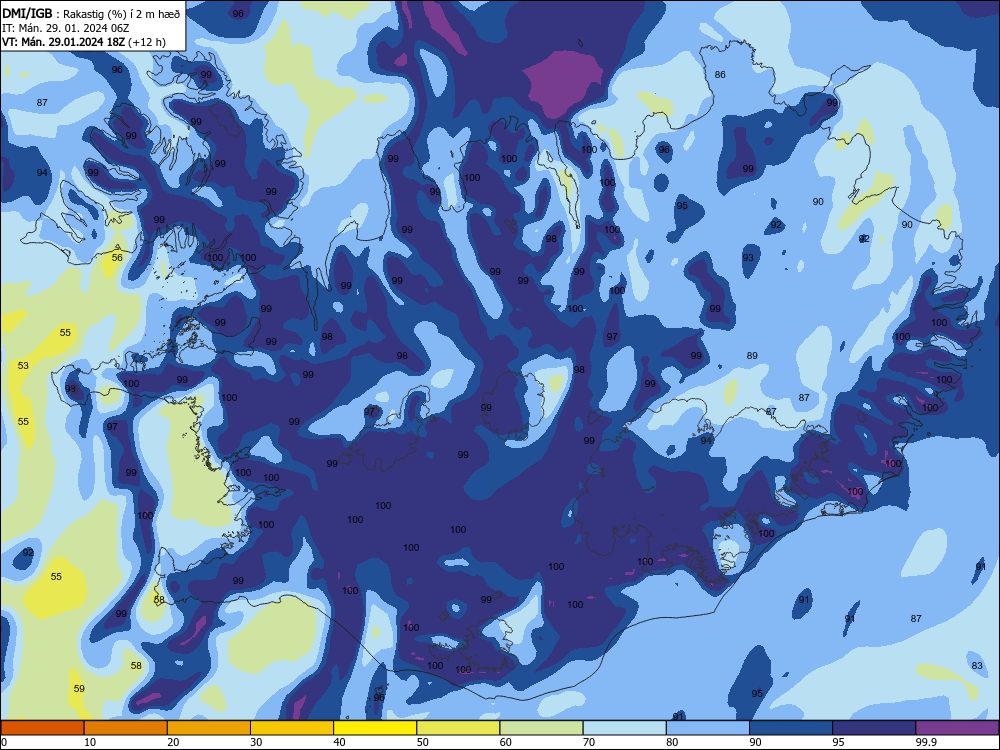This screenshot has width=1000, height=750.
Task: Select the "IT: Mán. 29. 01. 2024 06Z" line
Action: (x=66, y=28)
